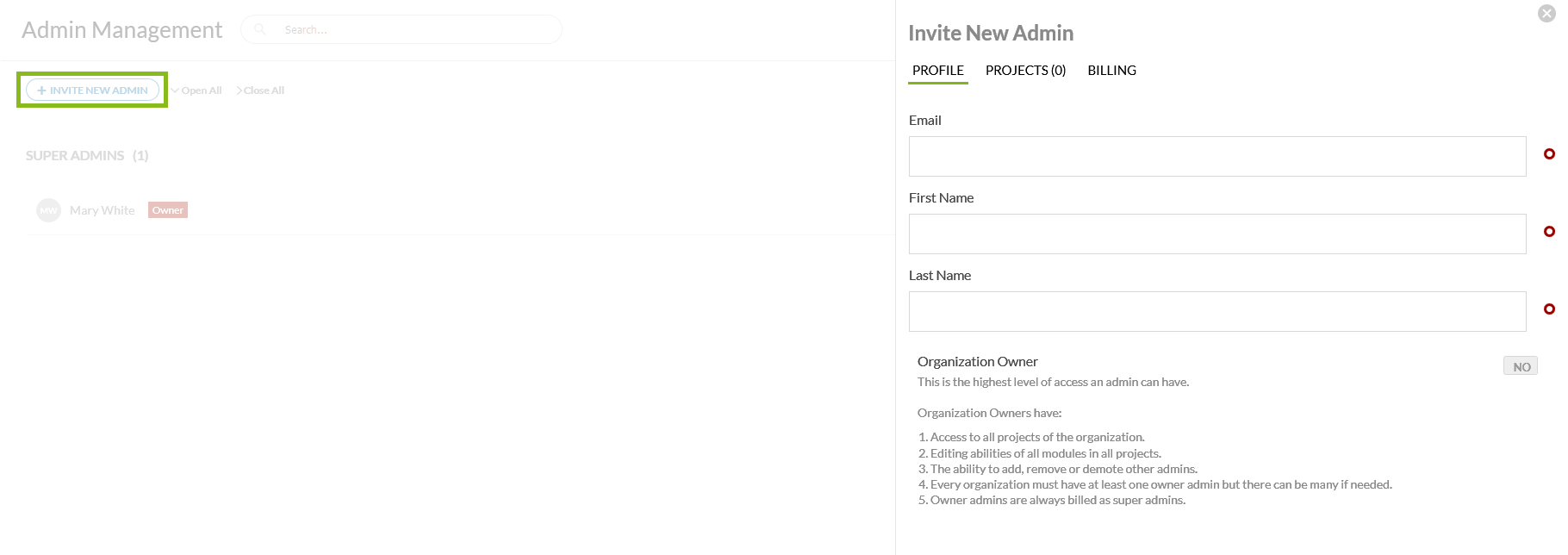The width and height of the screenshot is (1568, 555).
Task: Click the search magnifier icon
Action: (260, 29)
